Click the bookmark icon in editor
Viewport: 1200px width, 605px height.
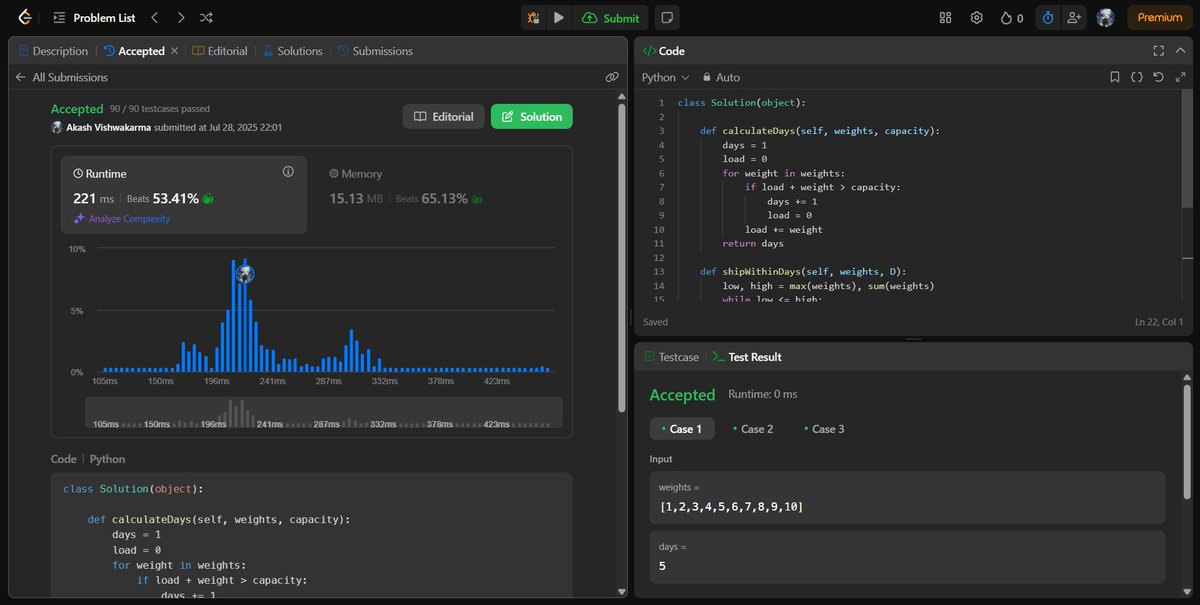[x=1115, y=77]
